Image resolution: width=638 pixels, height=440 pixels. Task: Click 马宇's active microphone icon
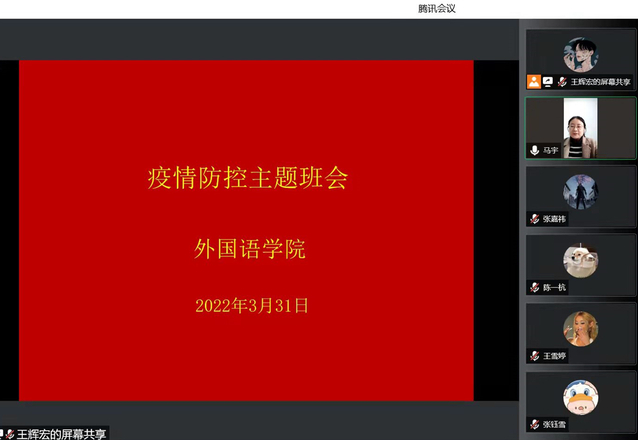(x=535, y=150)
